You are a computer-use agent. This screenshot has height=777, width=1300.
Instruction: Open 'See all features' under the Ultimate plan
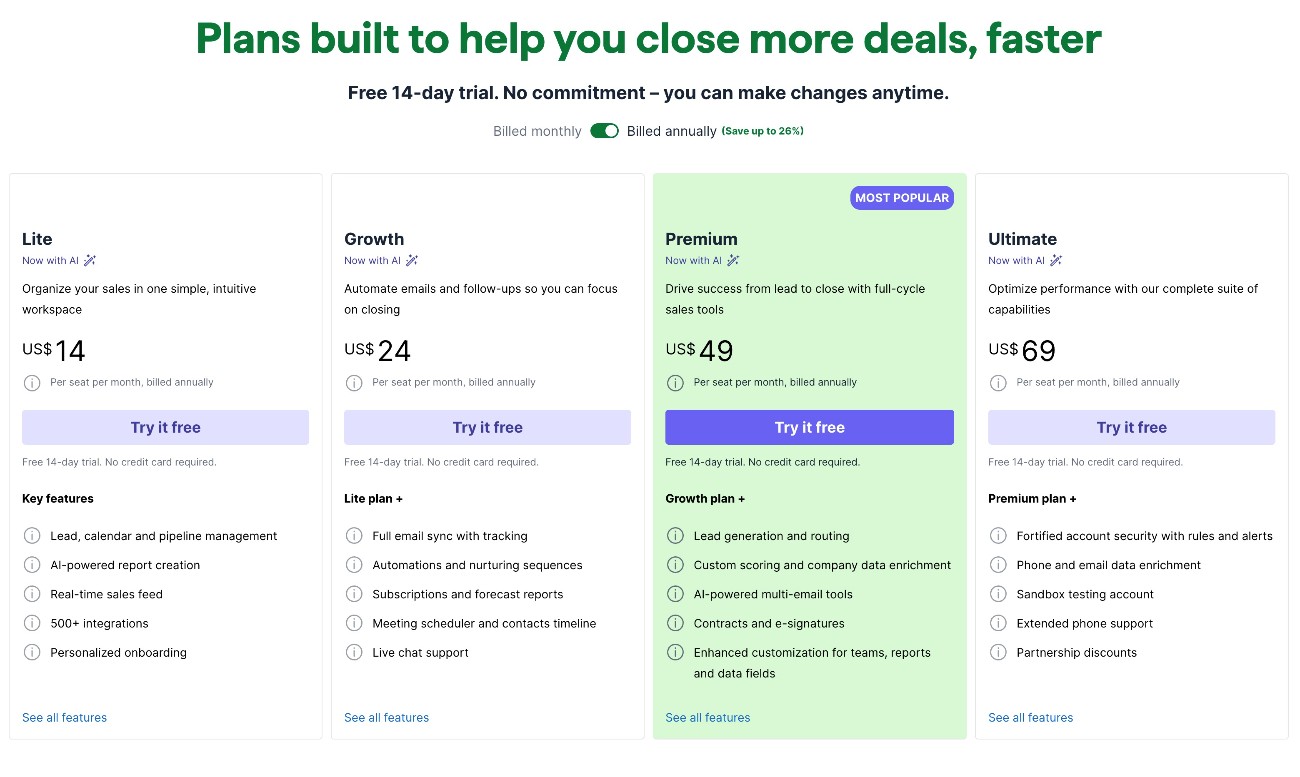(x=1030, y=717)
